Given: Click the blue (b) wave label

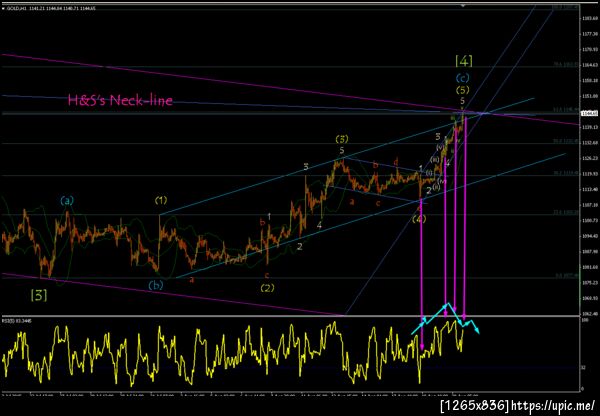Looking at the screenshot, I should point(156,285).
